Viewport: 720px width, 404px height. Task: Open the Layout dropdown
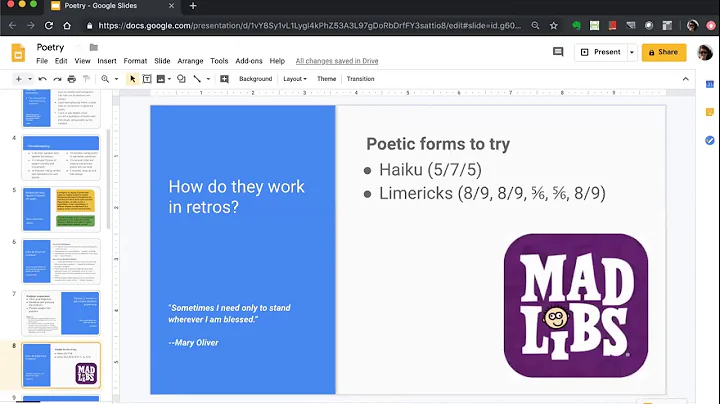point(295,79)
